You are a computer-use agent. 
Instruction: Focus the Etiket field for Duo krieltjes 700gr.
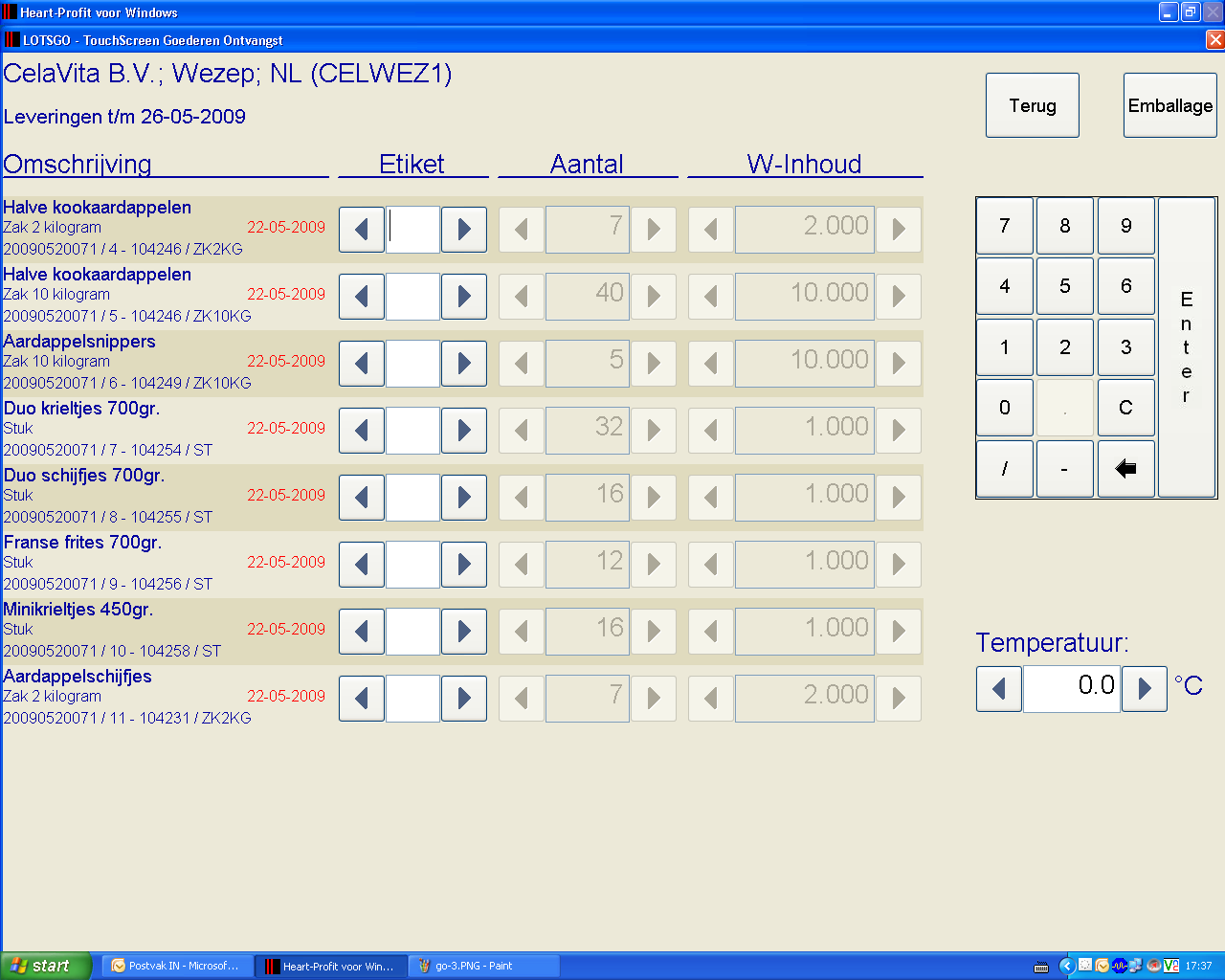(412, 431)
